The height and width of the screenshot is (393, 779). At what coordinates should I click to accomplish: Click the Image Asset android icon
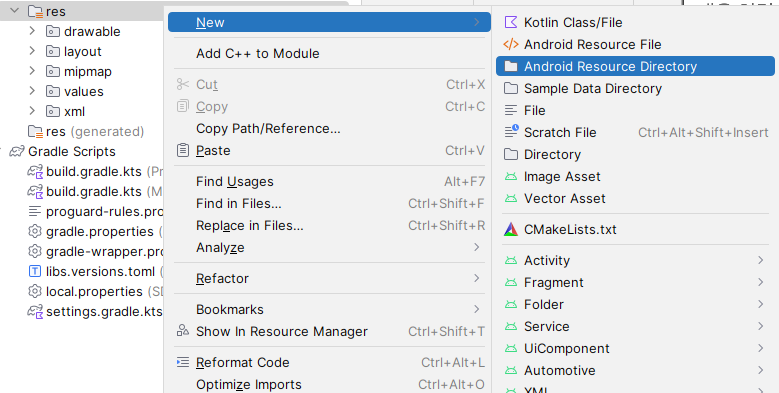(511, 176)
